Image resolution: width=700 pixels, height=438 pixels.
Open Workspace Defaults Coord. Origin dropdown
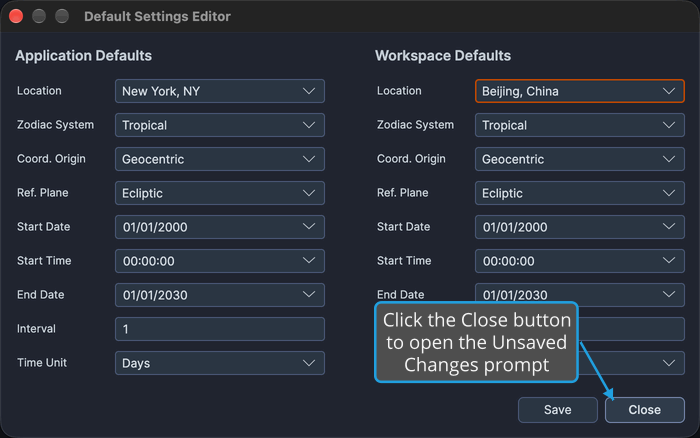579,159
